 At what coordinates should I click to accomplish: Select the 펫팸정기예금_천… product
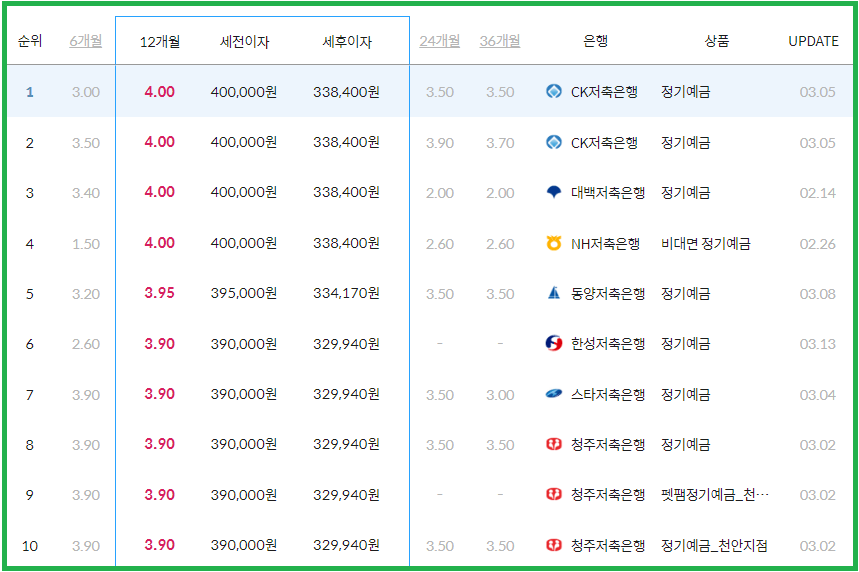tap(715, 495)
